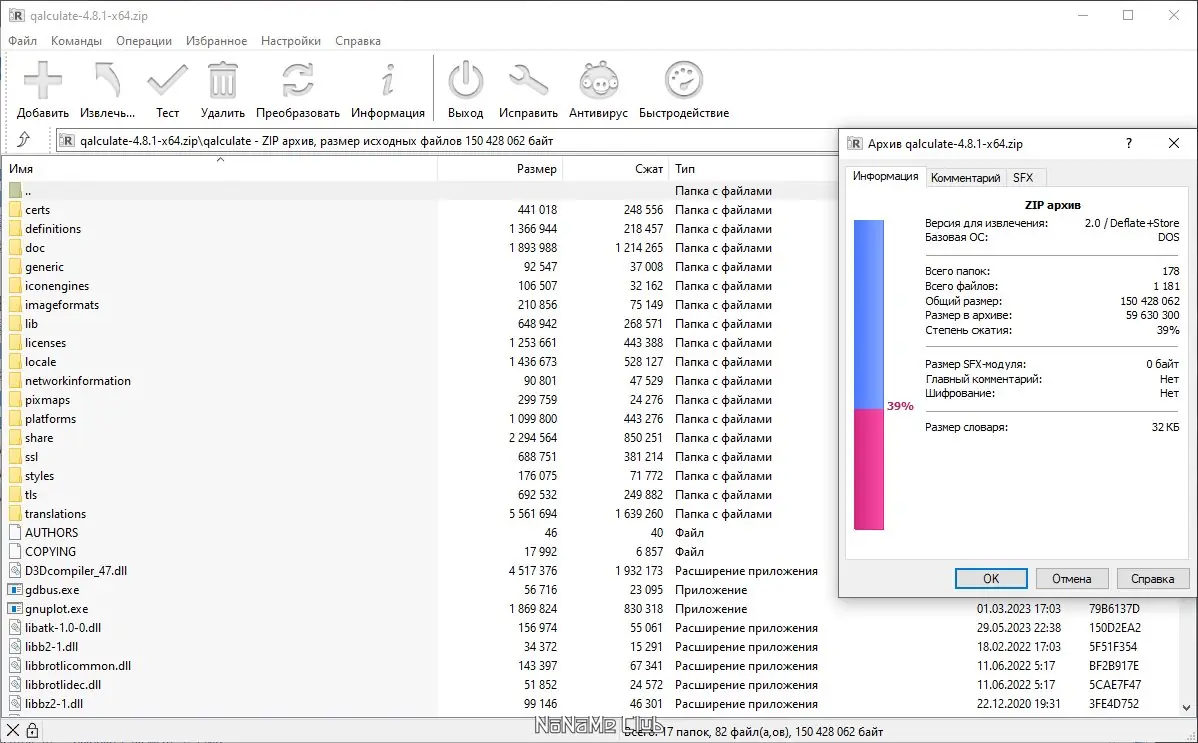Open the Файл menu

coord(22,41)
